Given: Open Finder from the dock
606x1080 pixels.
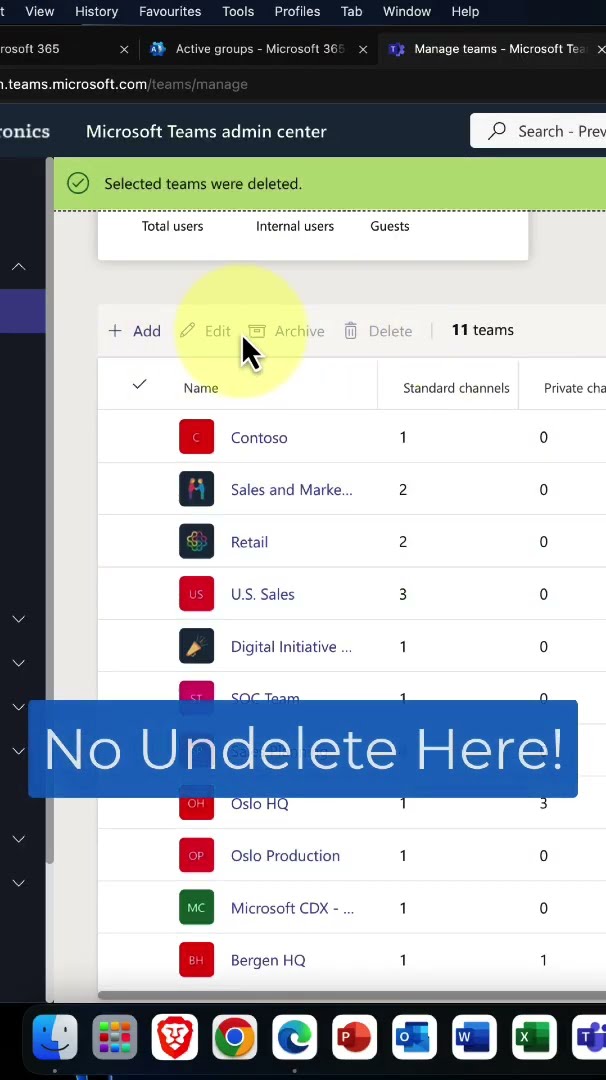Looking at the screenshot, I should tap(55, 1037).
